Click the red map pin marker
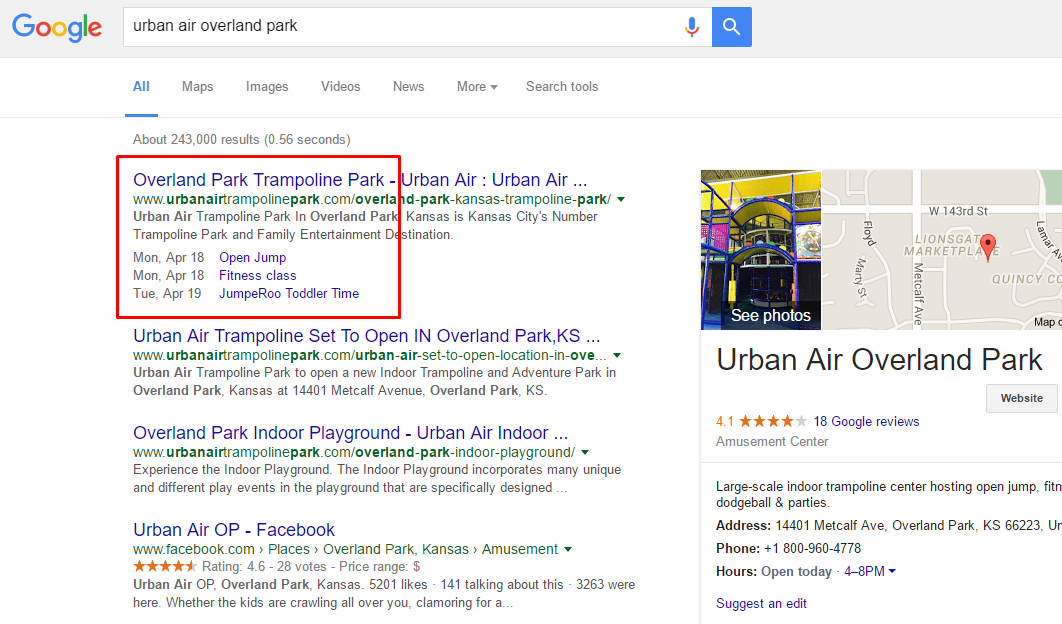Viewport: 1062px width, 624px height. (988, 245)
